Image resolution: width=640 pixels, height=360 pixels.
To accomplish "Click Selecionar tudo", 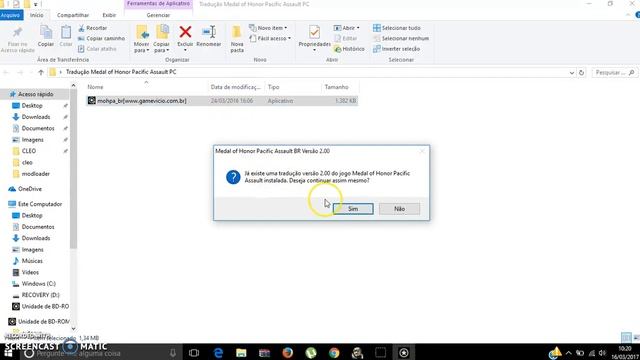I will [397, 28].
